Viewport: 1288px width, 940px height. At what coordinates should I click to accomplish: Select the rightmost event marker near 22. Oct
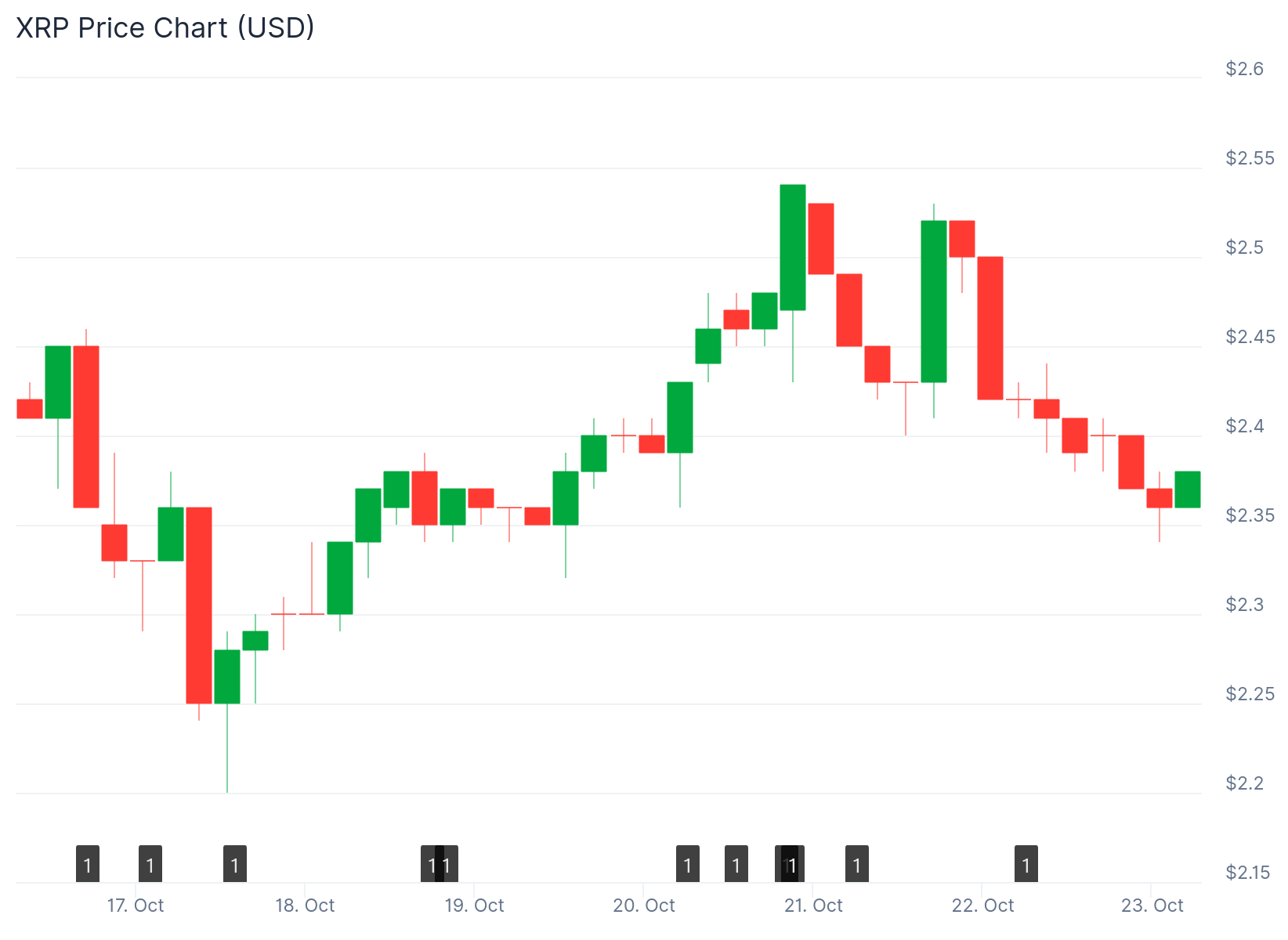(1026, 865)
